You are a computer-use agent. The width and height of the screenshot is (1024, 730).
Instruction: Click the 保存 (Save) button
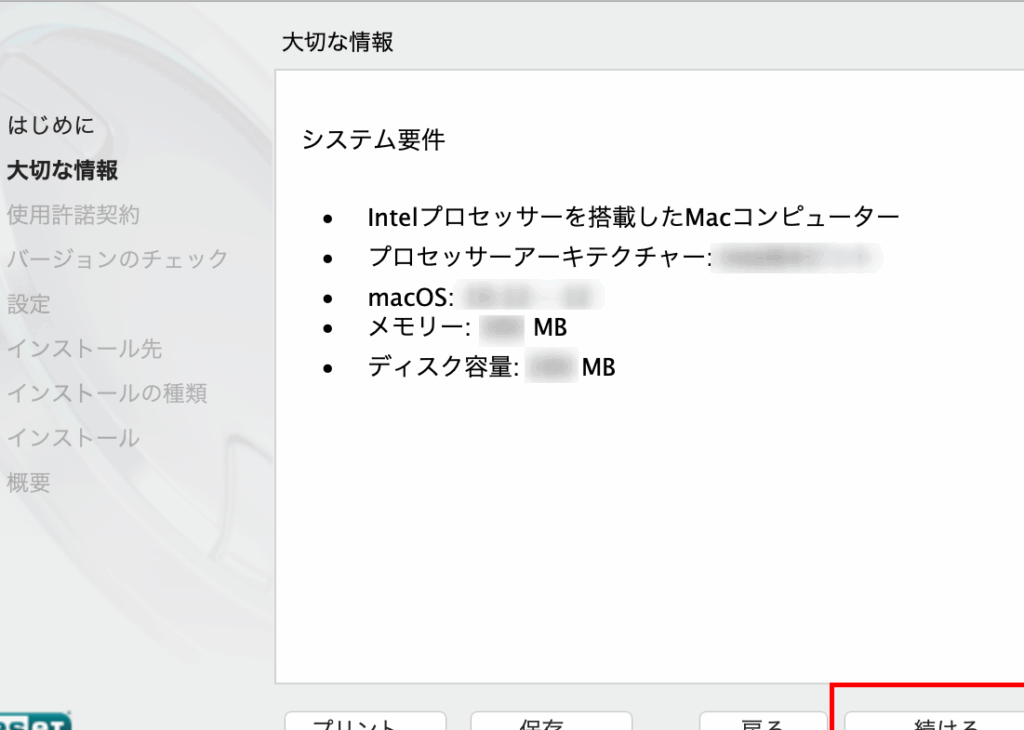551,722
